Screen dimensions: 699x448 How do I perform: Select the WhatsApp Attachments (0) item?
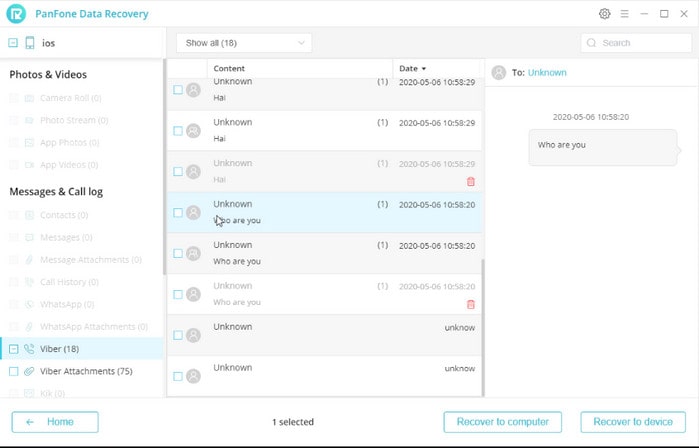pyautogui.click(x=94, y=326)
